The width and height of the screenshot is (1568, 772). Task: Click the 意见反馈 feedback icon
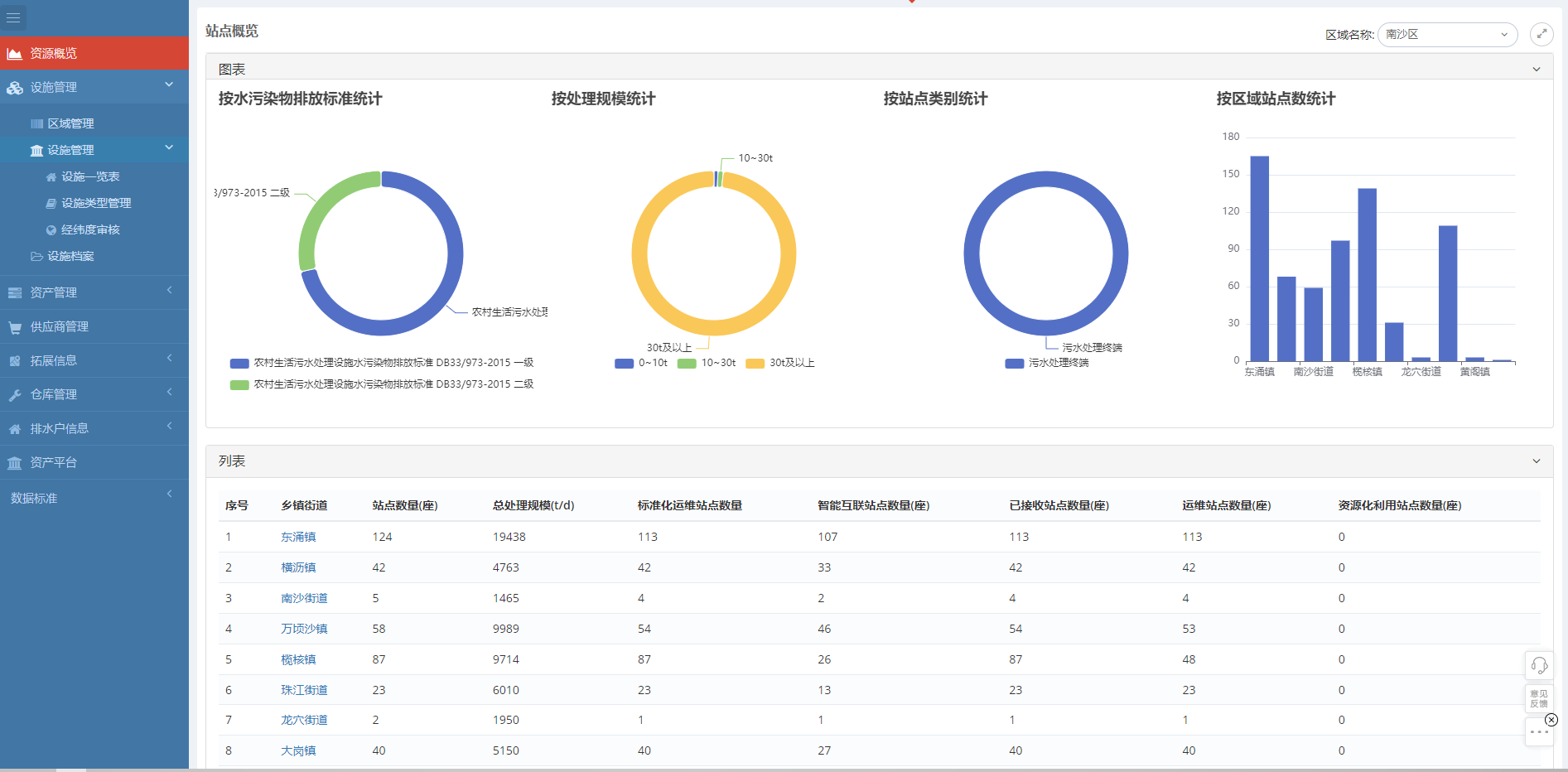coord(1539,698)
